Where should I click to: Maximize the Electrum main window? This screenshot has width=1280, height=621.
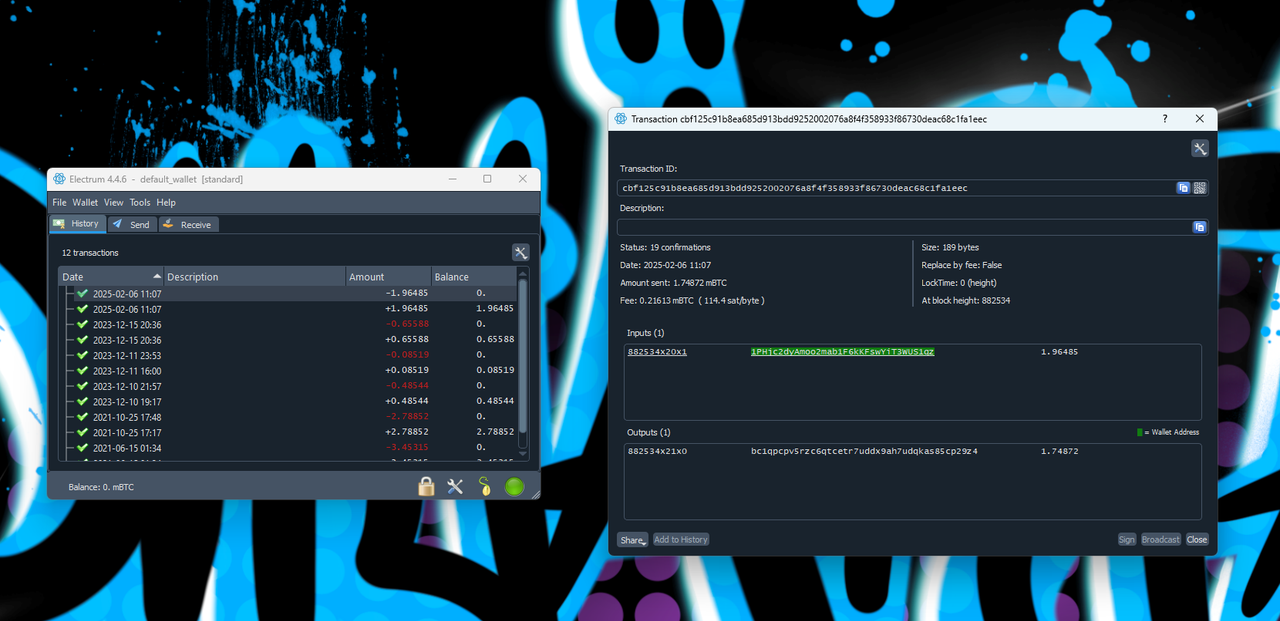[x=487, y=179]
